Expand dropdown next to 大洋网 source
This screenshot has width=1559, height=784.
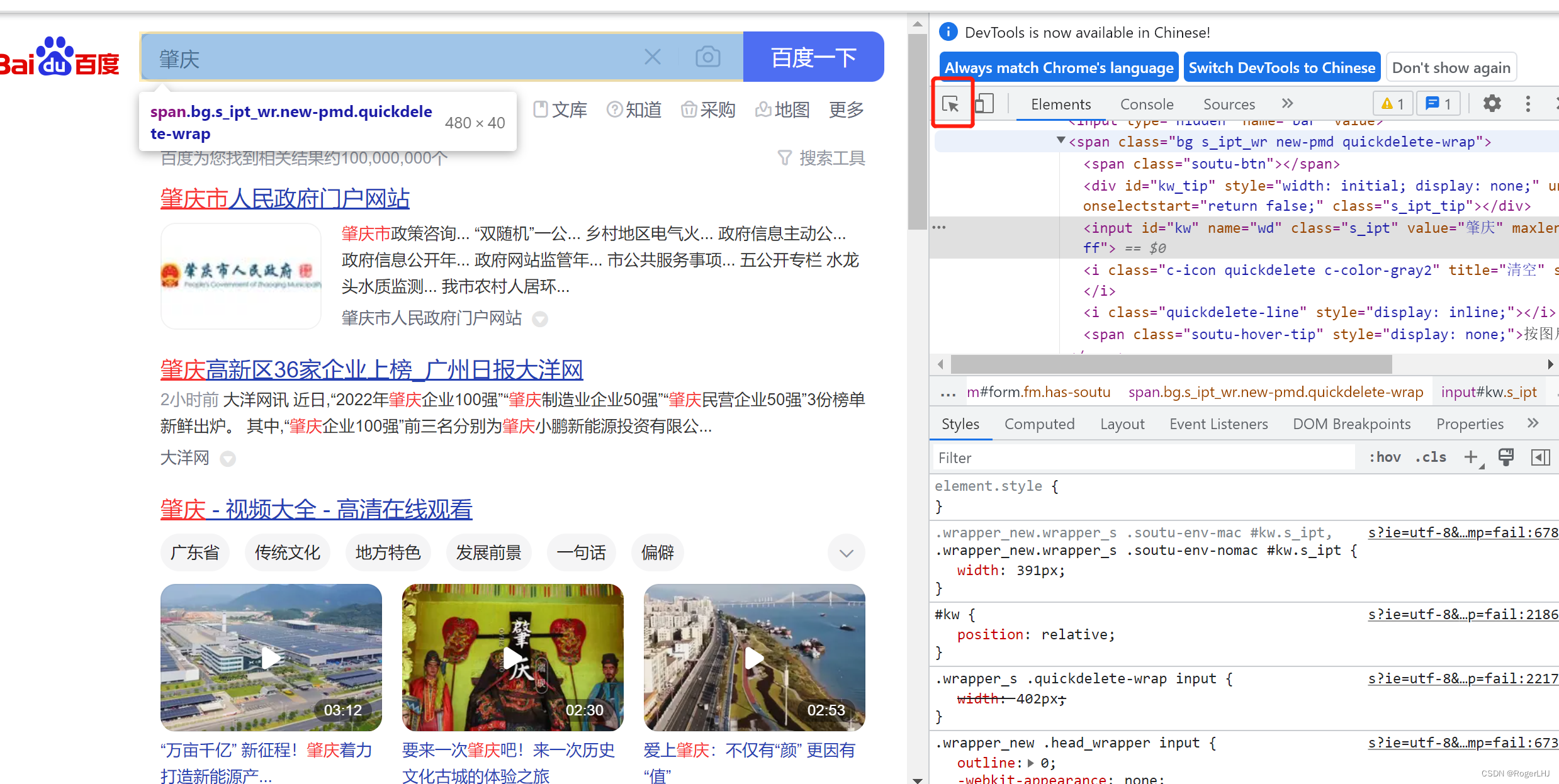(228, 459)
